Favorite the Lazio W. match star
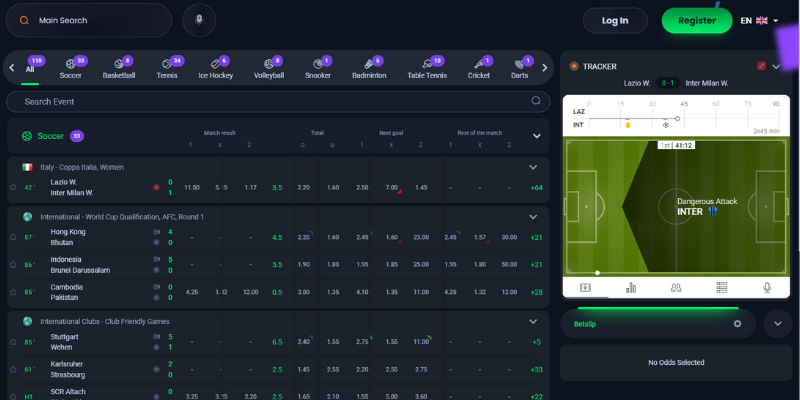The image size is (800, 400). pyautogui.click(x=13, y=187)
